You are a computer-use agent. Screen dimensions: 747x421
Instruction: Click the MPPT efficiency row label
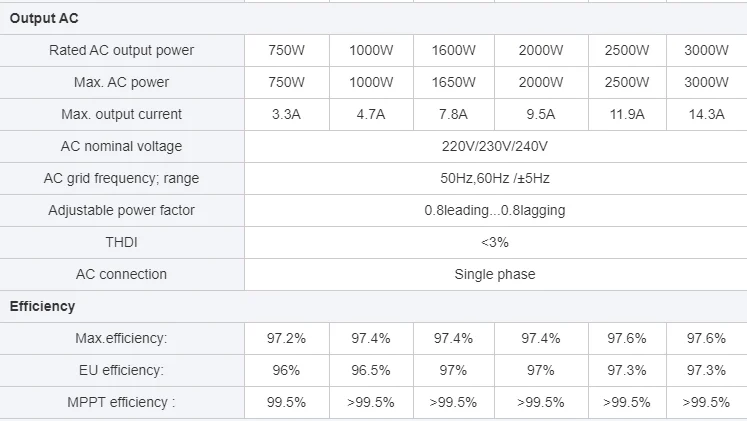[121, 402]
